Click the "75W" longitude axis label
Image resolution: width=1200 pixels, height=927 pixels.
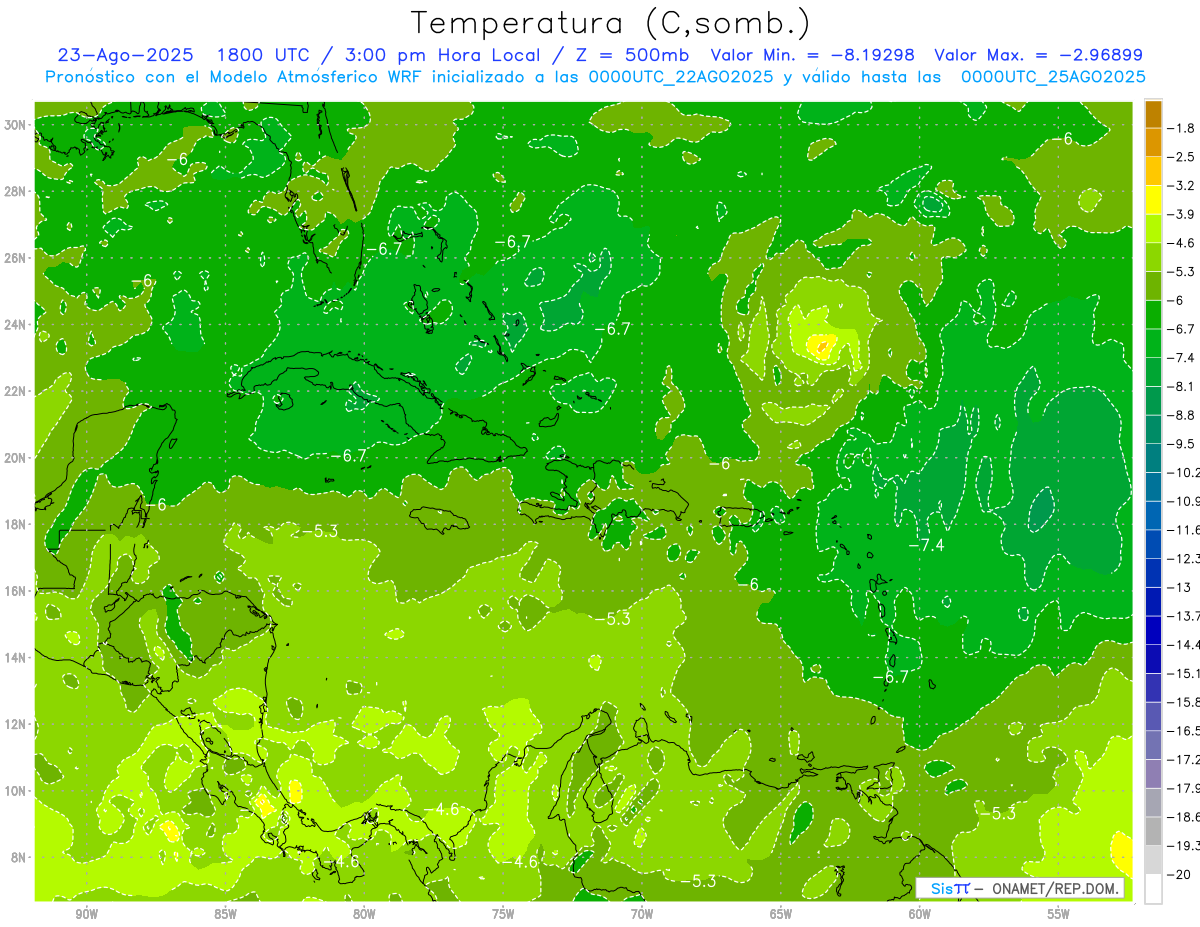click(x=503, y=914)
